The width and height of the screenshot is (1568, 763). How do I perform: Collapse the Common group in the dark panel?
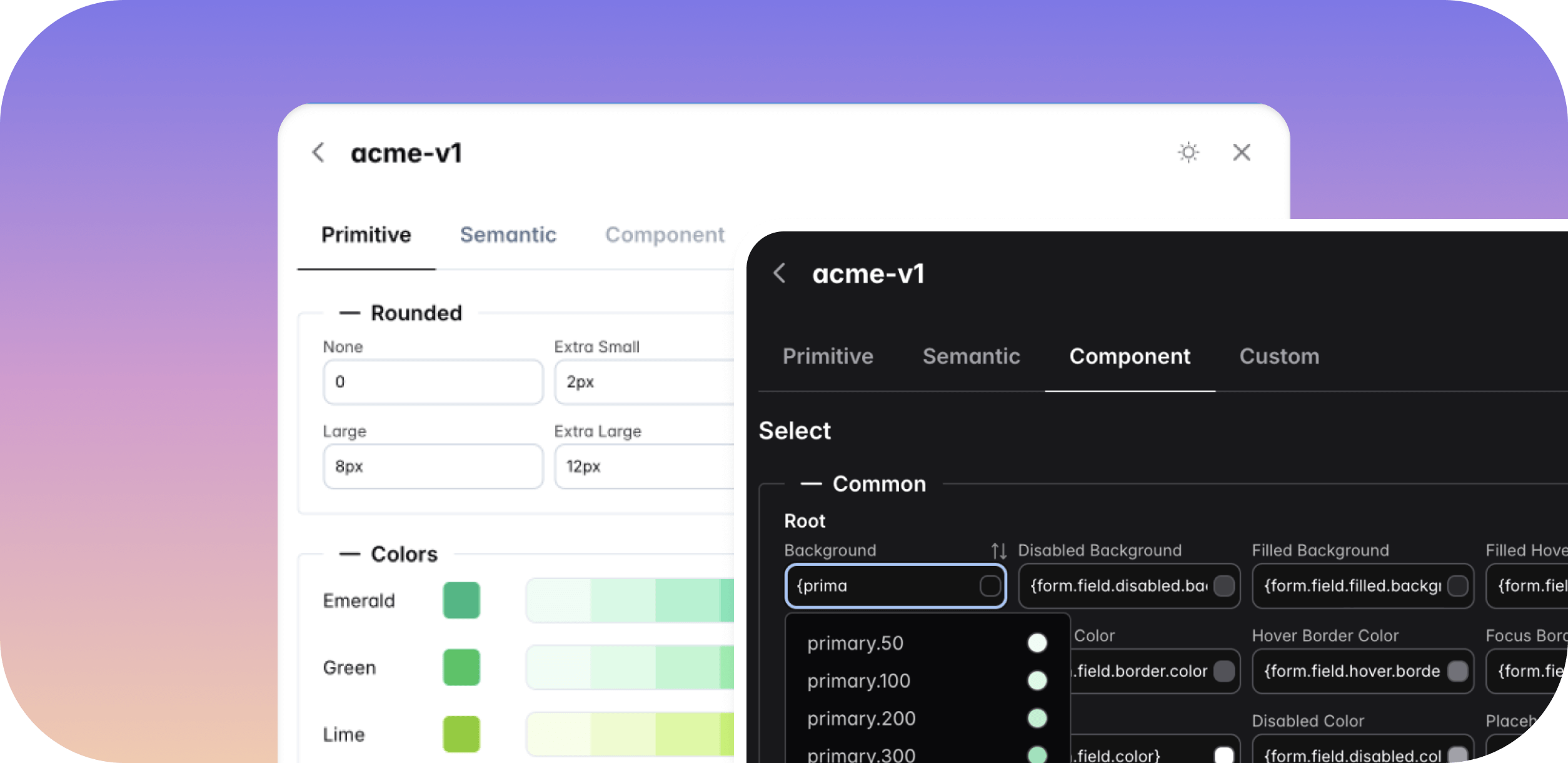pyautogui.click(x=811, y=483)
